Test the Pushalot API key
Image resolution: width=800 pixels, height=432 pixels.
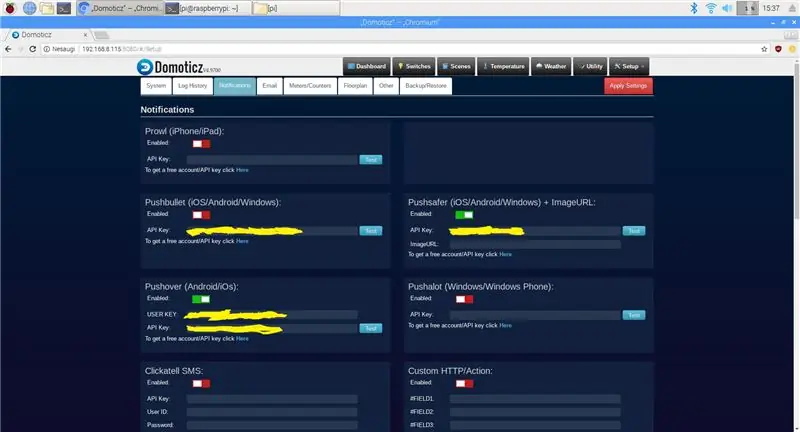(634, 315)
